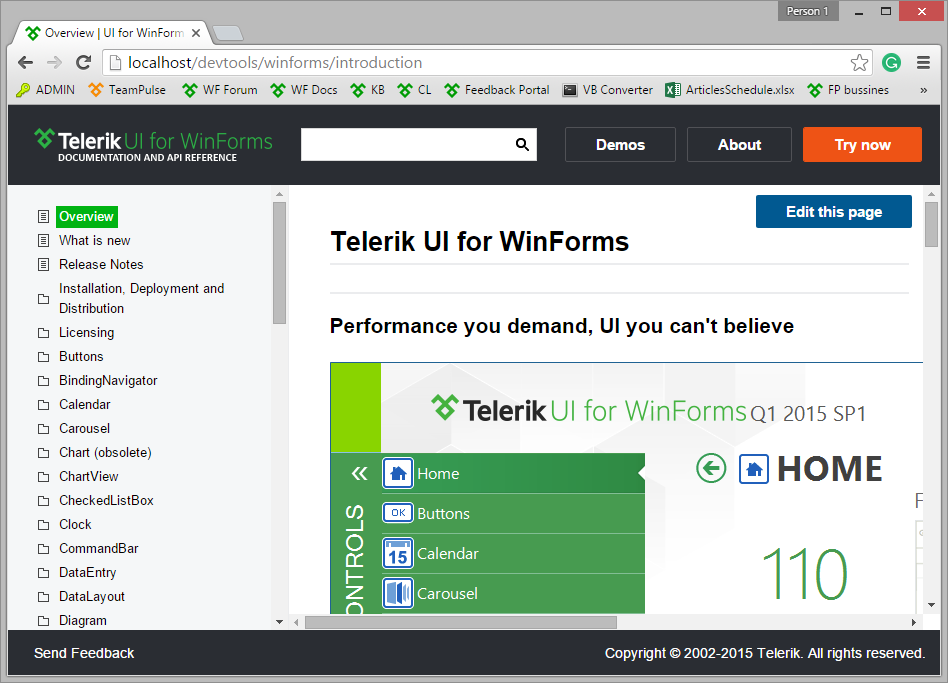This screenshot has height=683, width=948.
Task: Click the Telerik UI for WinForms logo
Action: (x=154, y=144)
